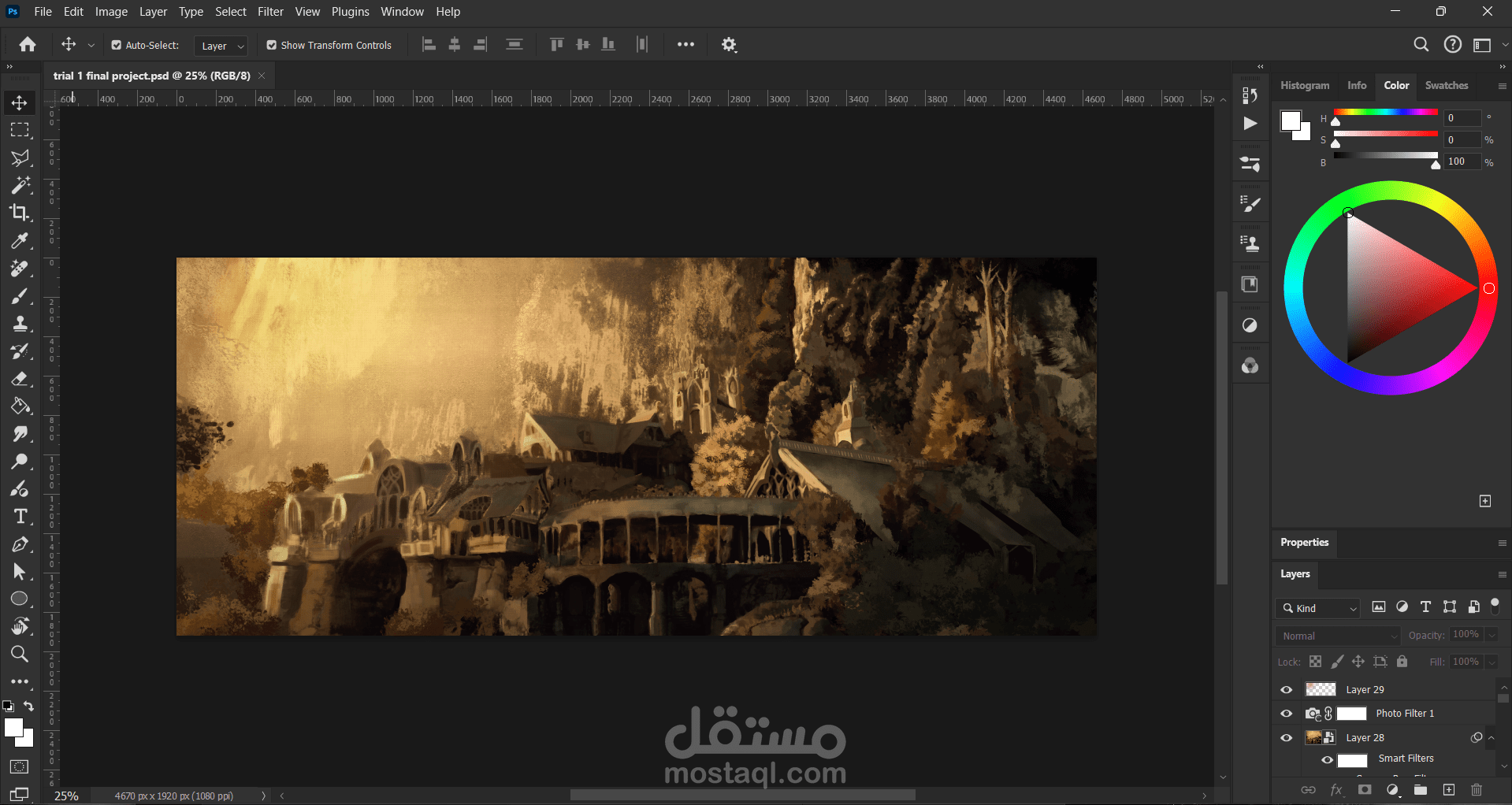This screenshot has height=805, width=1512.
Task: Open the Normal blend mode dropdown
Action: 1338,636
